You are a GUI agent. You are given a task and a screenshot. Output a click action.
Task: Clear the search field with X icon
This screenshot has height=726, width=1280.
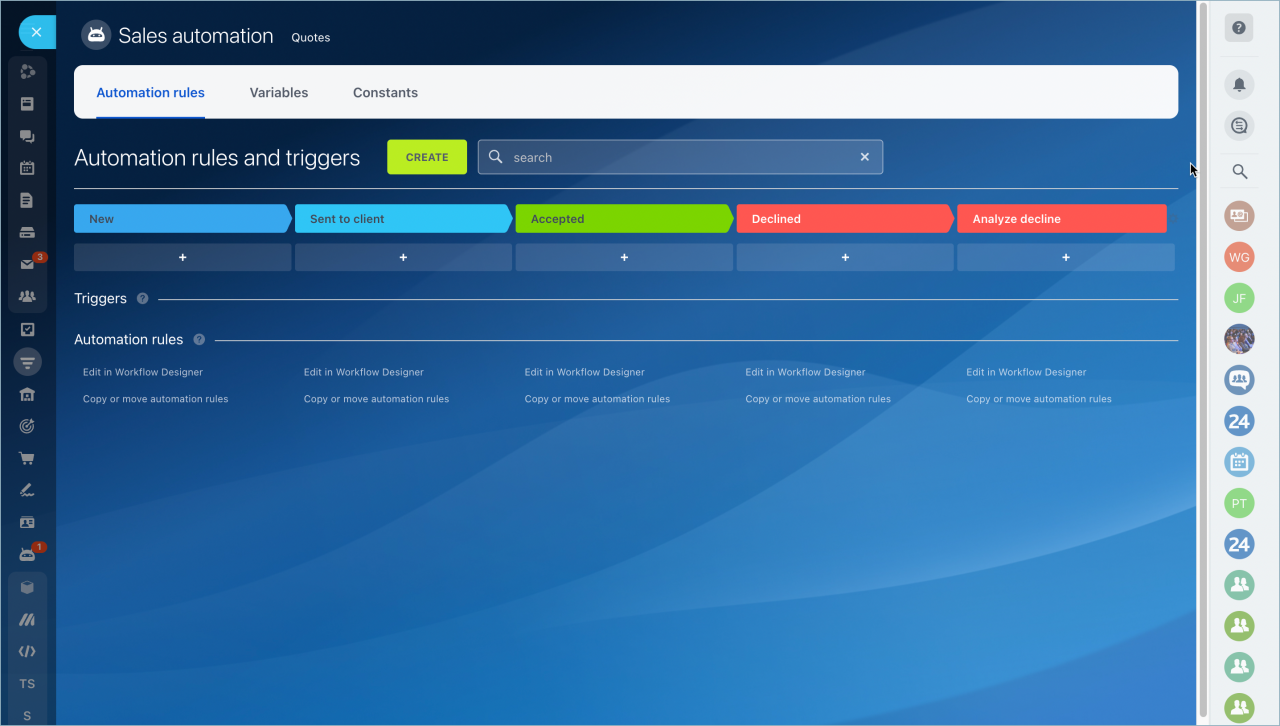(865, 157)
